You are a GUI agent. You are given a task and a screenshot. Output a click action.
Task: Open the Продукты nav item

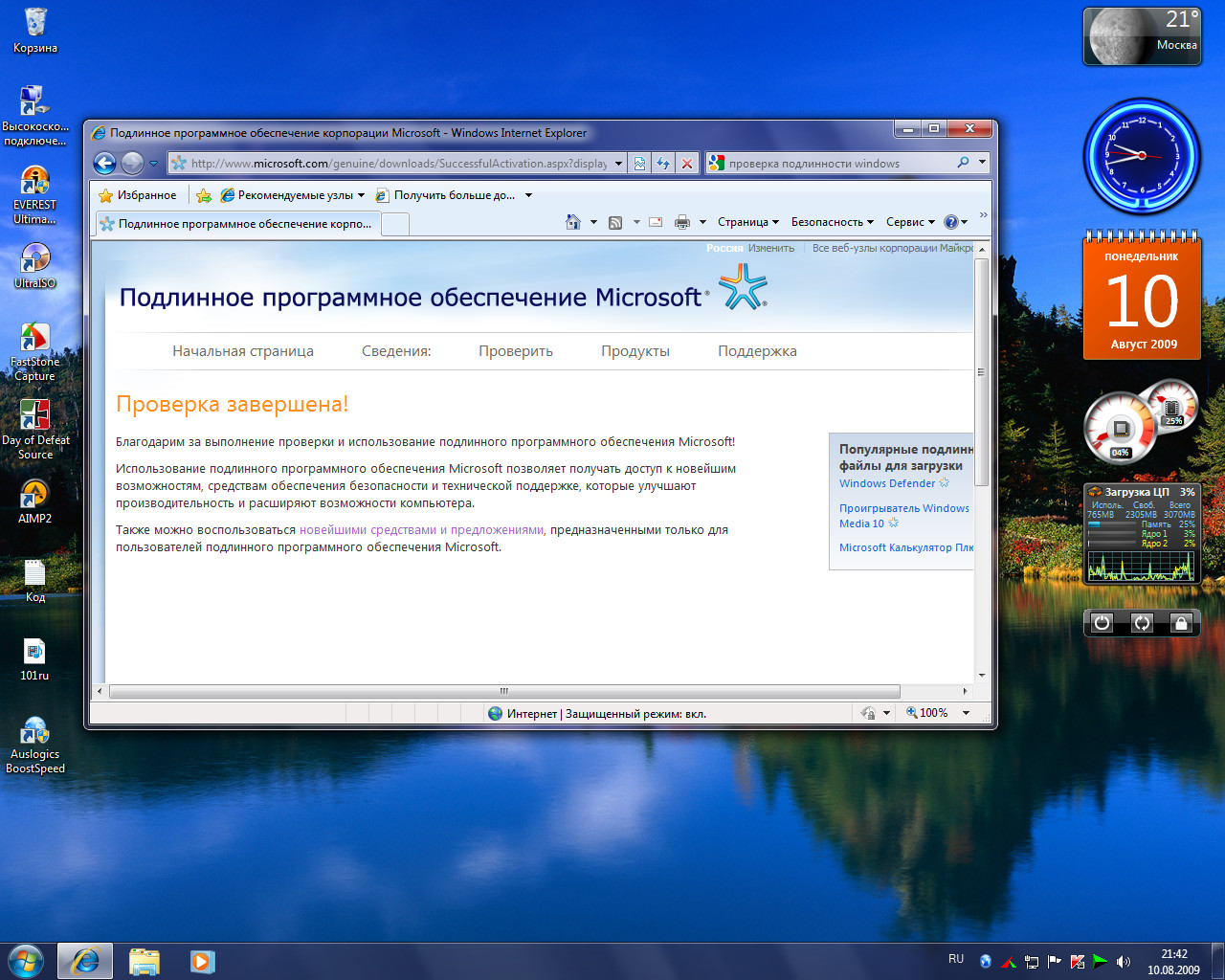635,351
